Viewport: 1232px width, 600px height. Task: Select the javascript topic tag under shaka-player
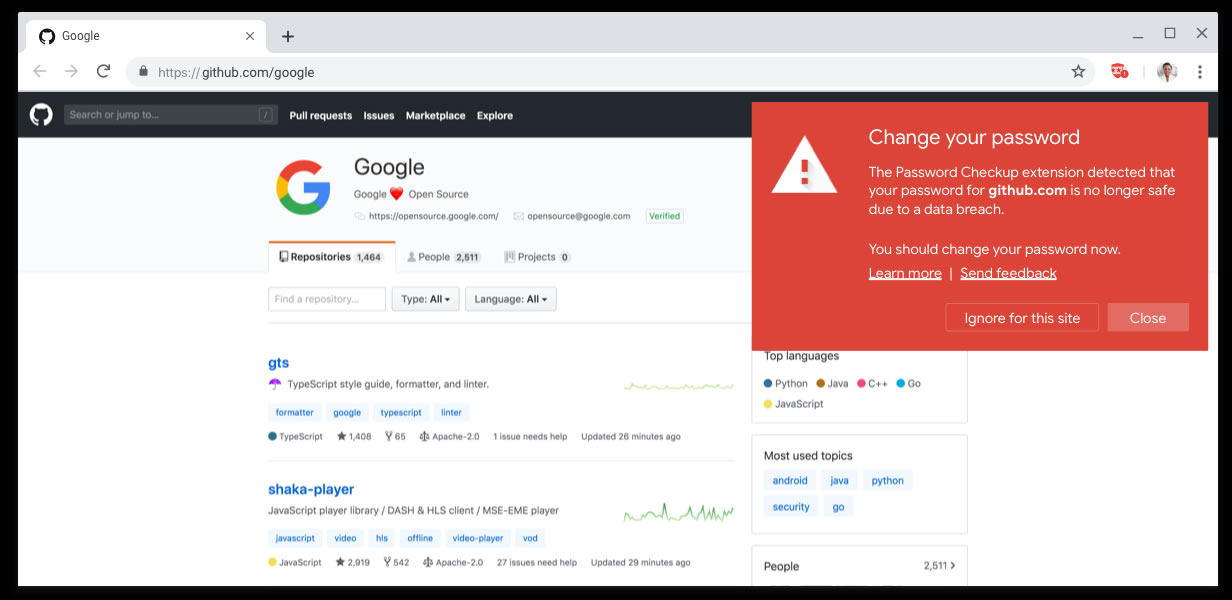(x=295, y=538)
